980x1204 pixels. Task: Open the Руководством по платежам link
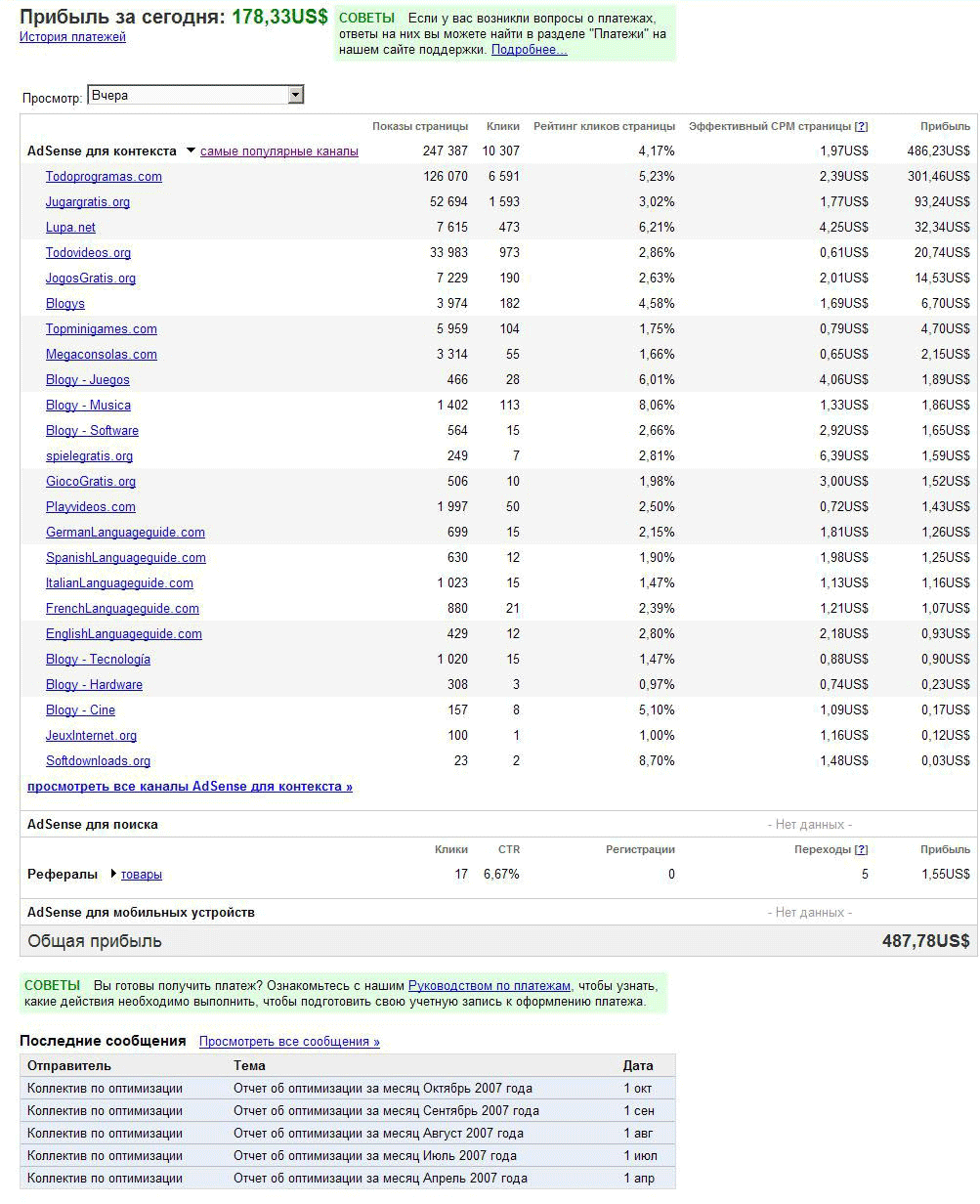(490, 986)
